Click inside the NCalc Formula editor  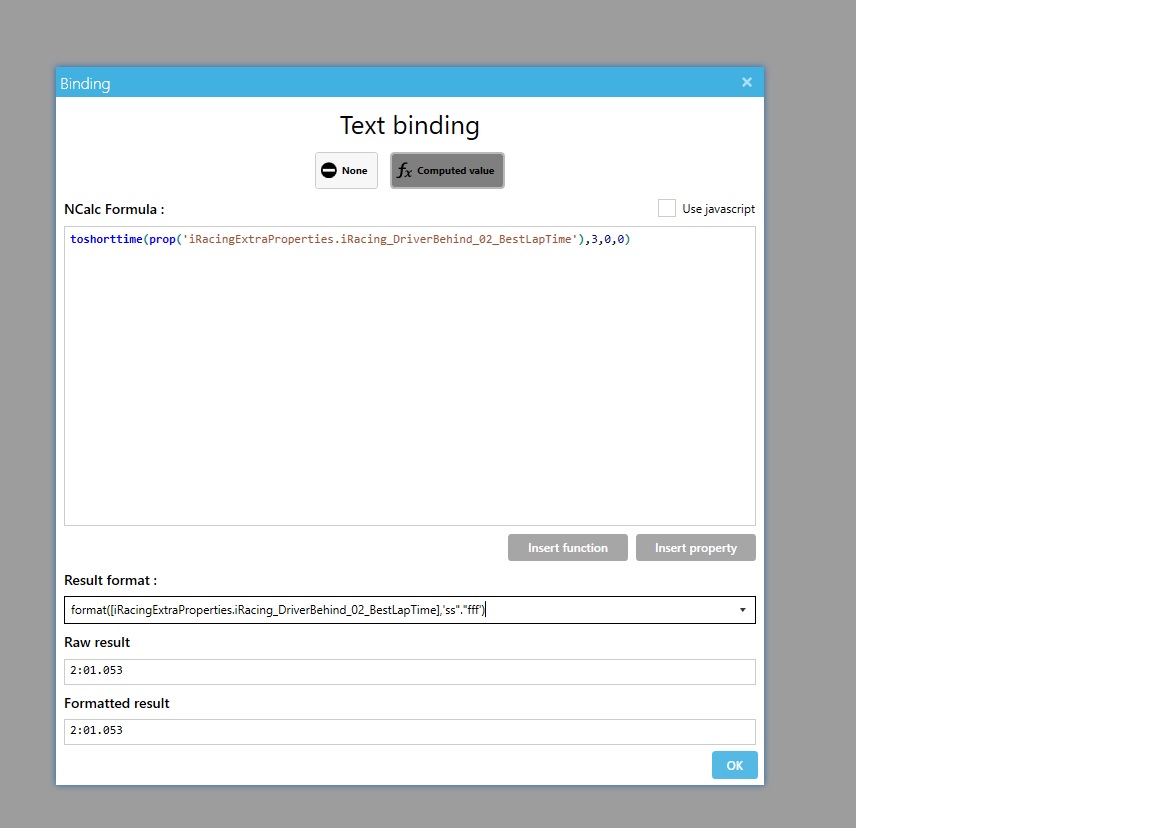pyautogui.click(x=409, y=376)
